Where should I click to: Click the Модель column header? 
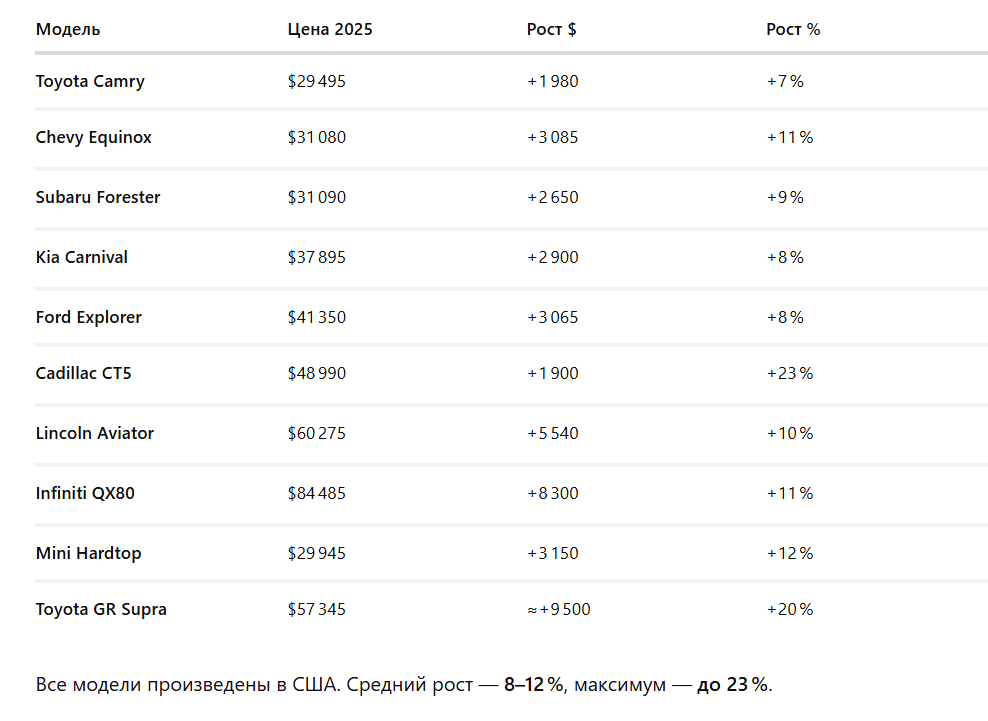click(x=68, y=30)
